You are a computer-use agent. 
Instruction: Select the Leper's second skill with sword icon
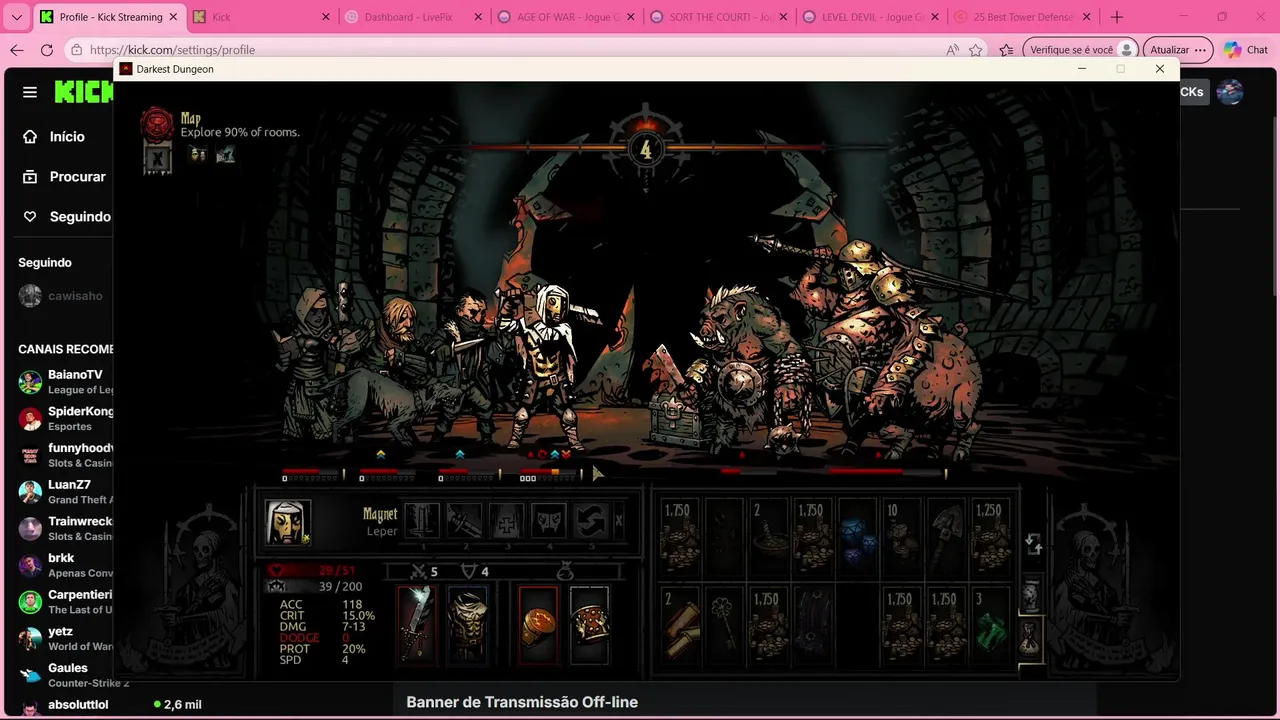(465, 521)
